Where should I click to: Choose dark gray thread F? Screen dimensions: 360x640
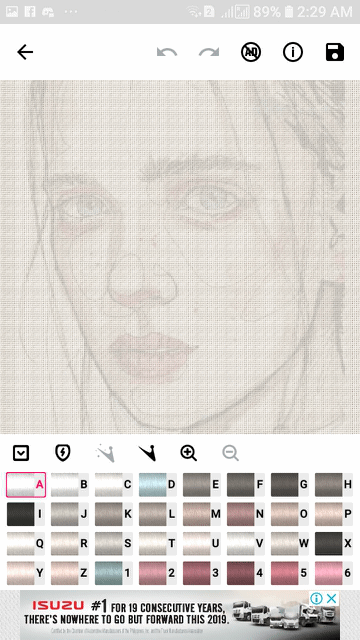246,484
